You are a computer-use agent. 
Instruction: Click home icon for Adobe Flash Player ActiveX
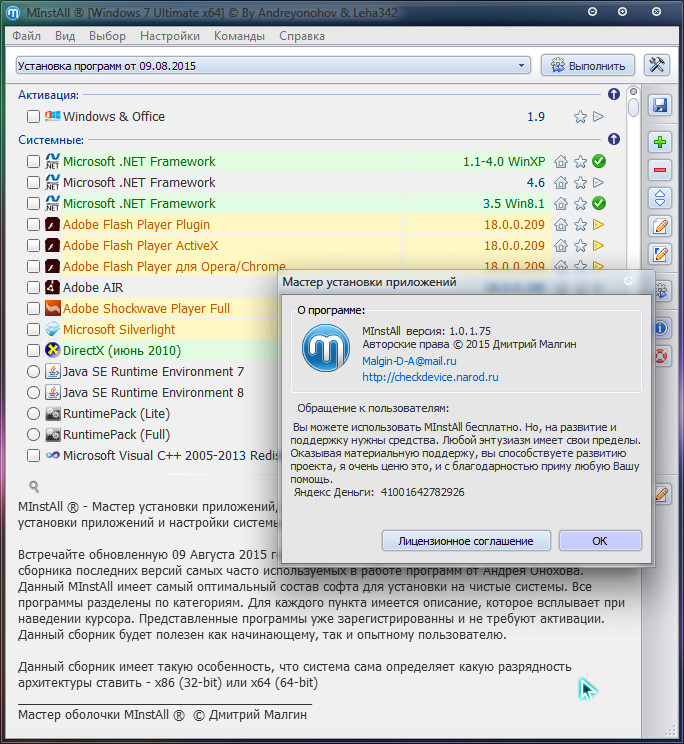pyautogui.click(x=561, y=246)
